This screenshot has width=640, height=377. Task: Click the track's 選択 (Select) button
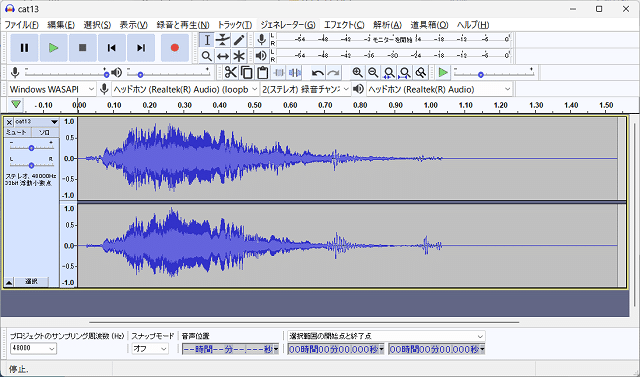(31, 282)
